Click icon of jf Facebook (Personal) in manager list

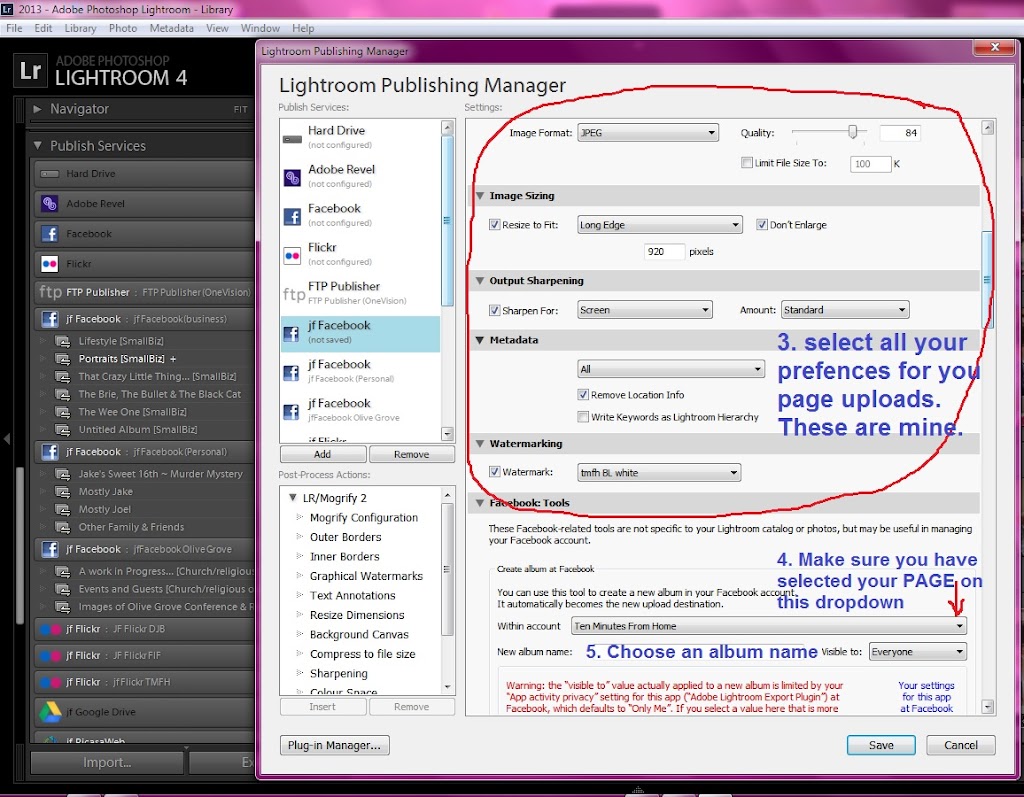pyautogui.click(x=292, y=372)
